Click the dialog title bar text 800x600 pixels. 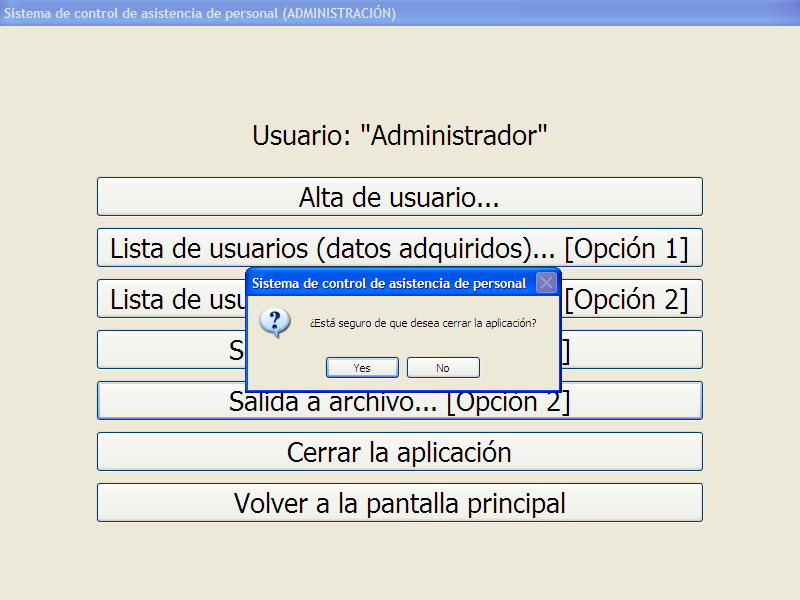pyautogui.click(x=389, y=283)
